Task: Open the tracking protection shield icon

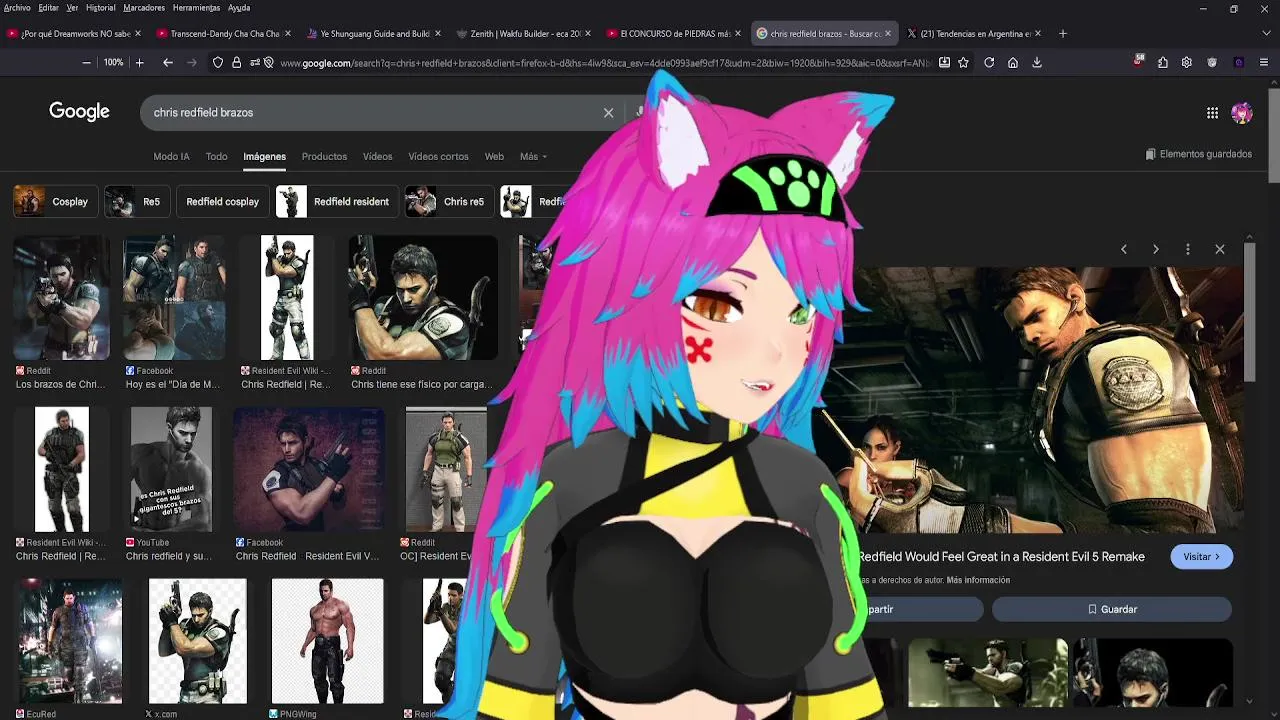Action: point(218,62)
